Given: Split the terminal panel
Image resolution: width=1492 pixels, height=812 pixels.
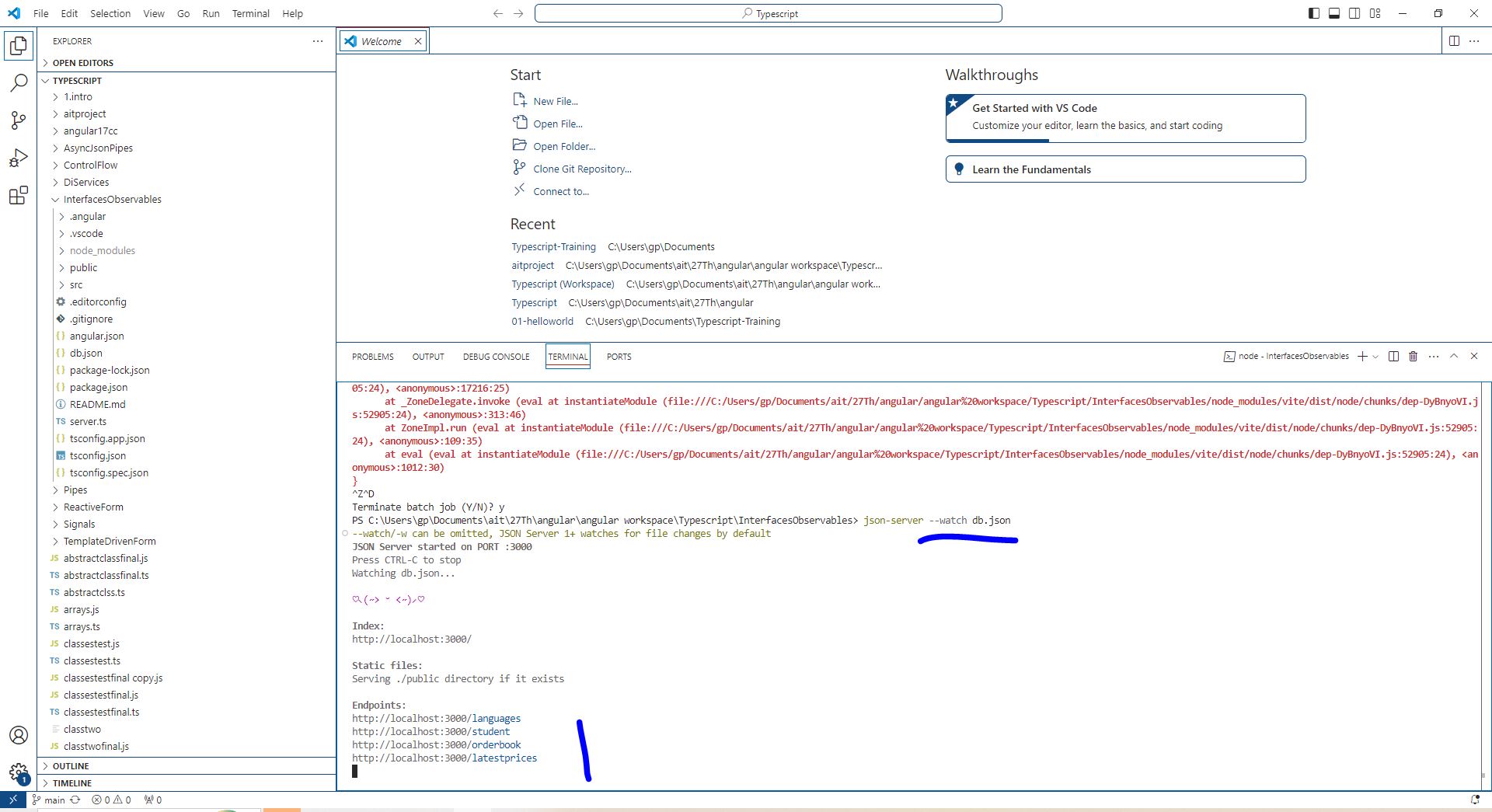Looking at the screenshot, I should 1393,357.
